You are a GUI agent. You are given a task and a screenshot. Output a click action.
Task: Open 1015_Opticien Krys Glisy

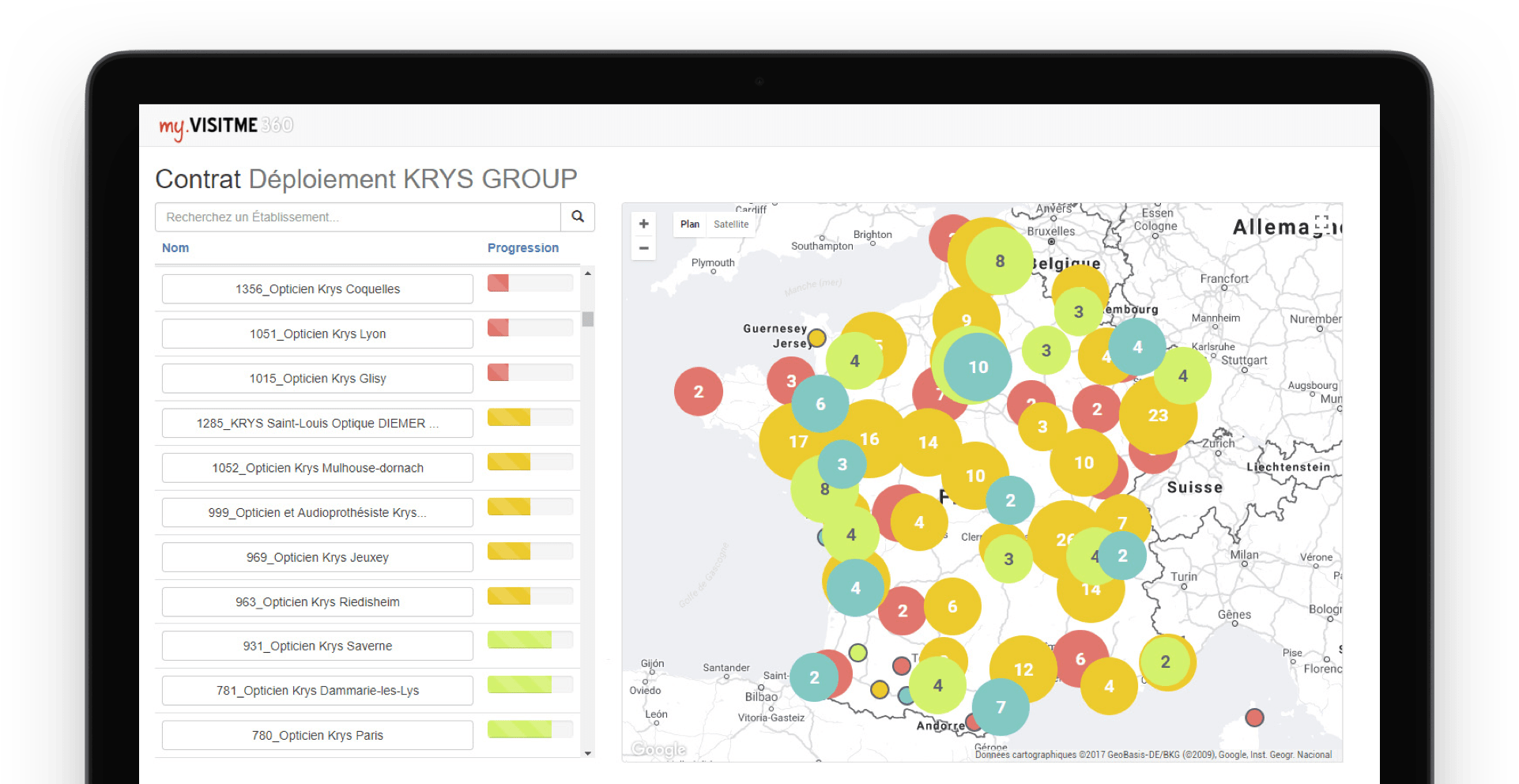pos(318,379)
